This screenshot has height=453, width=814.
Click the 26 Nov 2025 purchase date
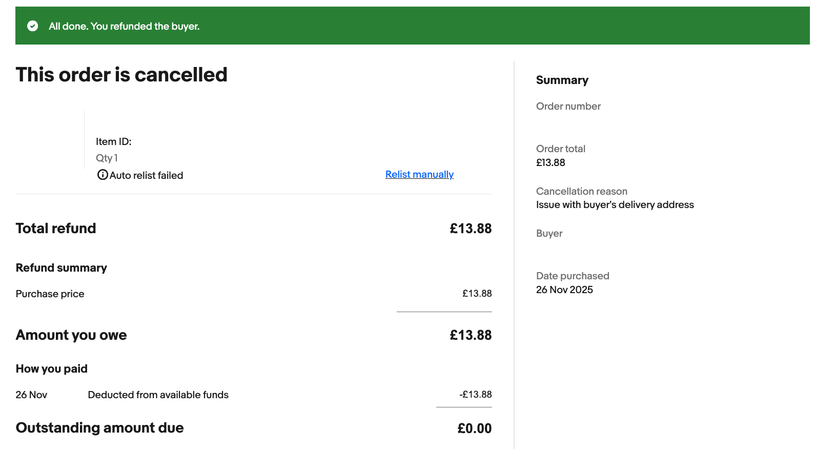[x=564, y=290]
